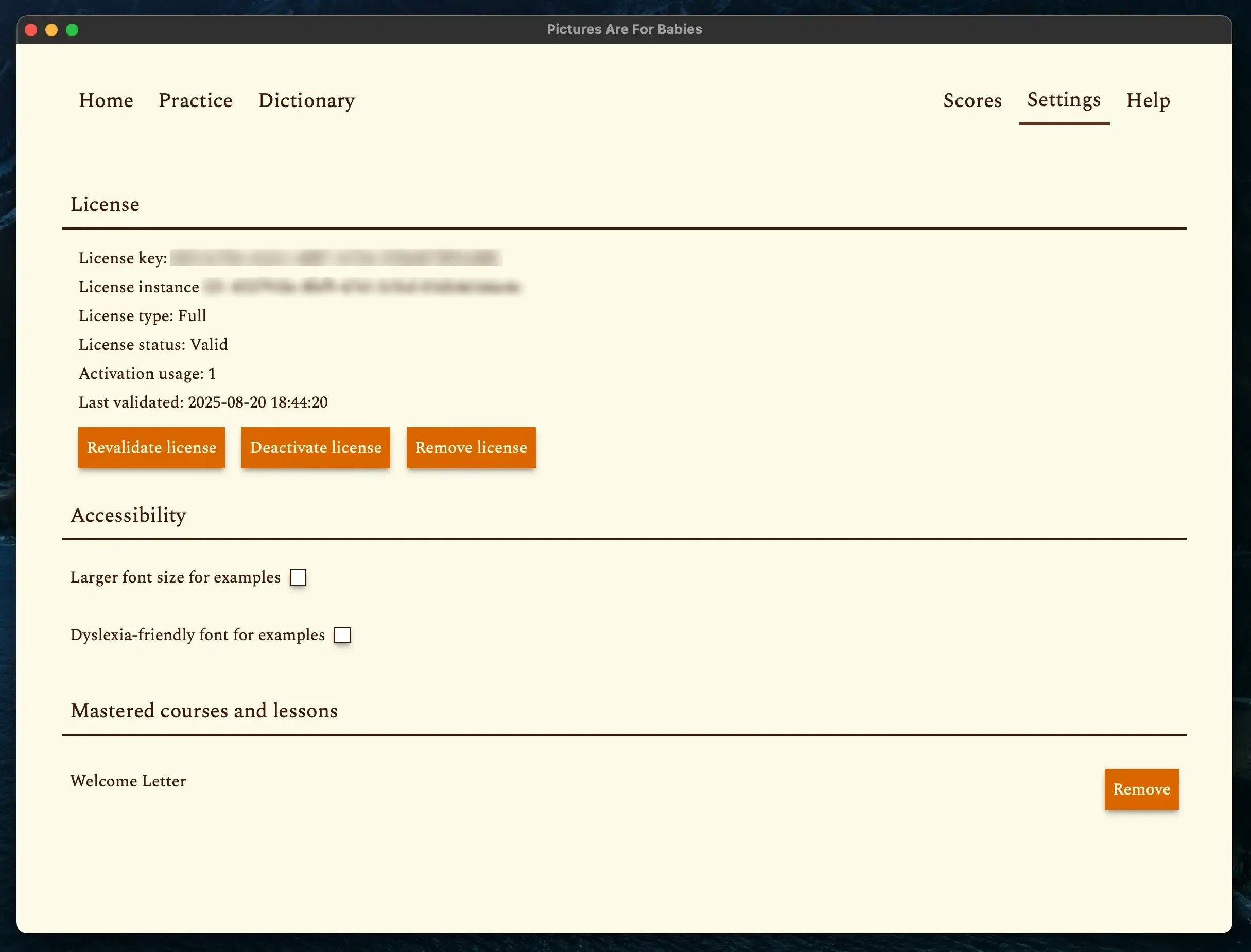Select the Settings tab
This screenshot has width=1251, height=952.
1064,100
